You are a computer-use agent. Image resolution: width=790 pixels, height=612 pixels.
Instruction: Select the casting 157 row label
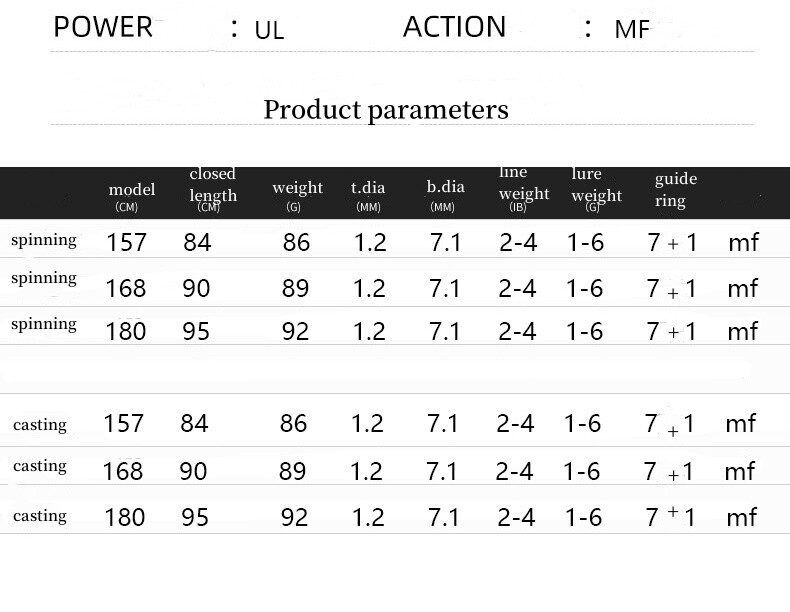[x=40, y=425]
